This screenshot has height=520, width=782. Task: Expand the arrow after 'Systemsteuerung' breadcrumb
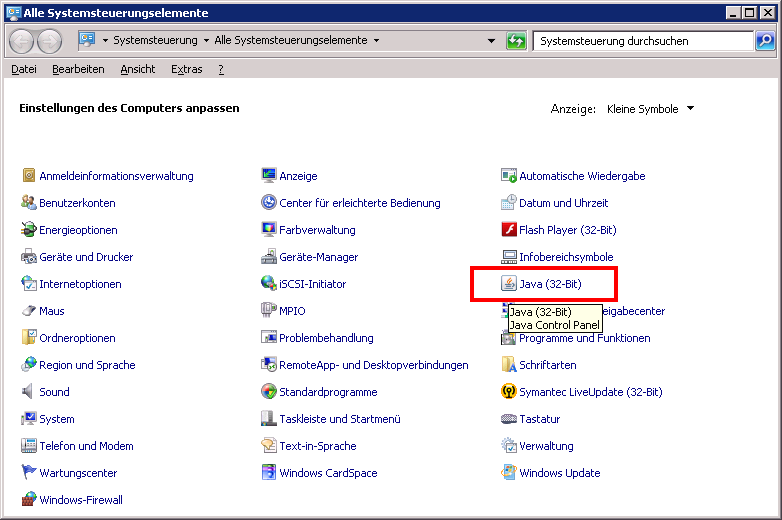coord(206,41)
